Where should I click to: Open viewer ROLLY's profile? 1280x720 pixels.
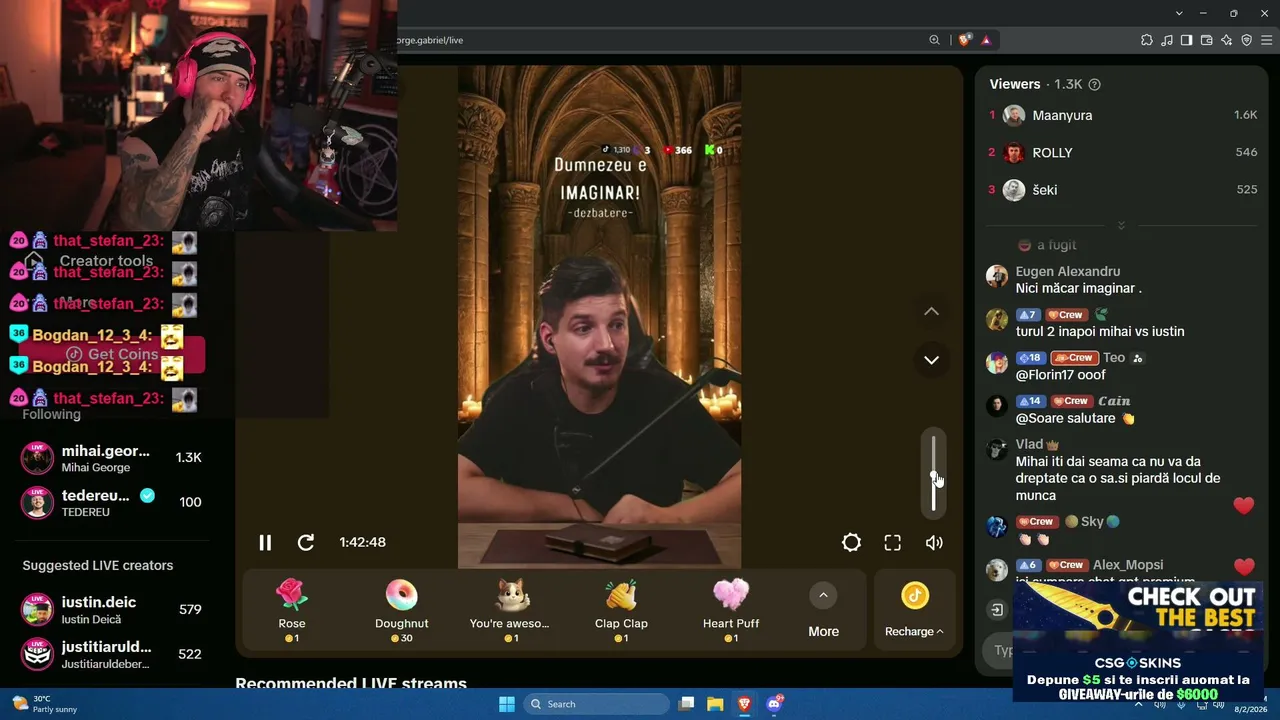1052,153
